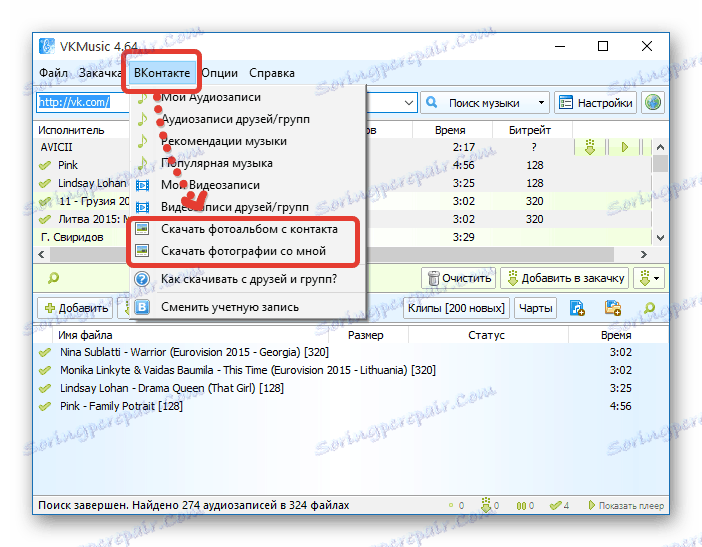Click the horizontal scroll right arrow
The image size is (702, 547).
(x=644, y=255)
